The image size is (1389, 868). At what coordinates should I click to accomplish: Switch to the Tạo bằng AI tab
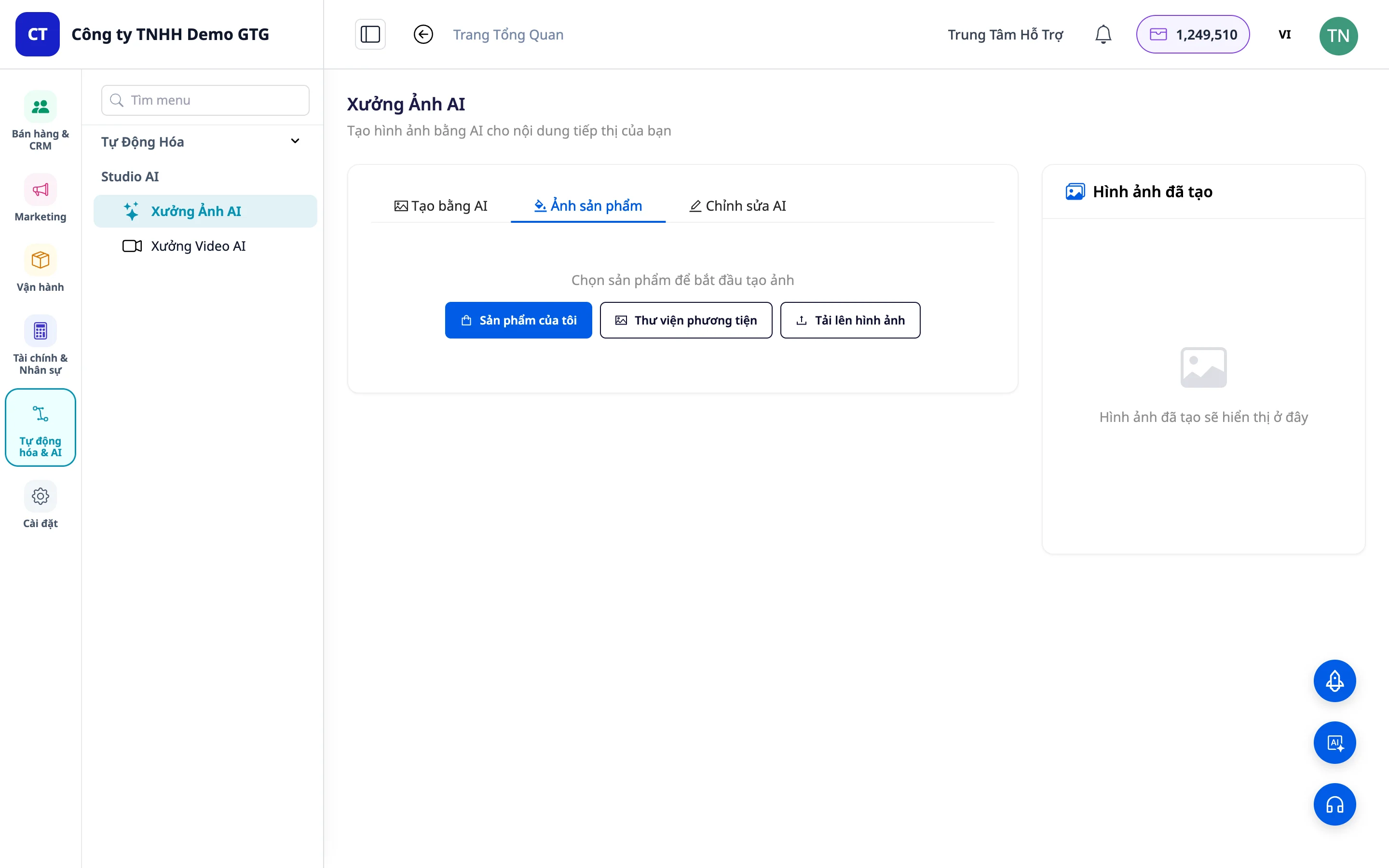pos(441,205)
